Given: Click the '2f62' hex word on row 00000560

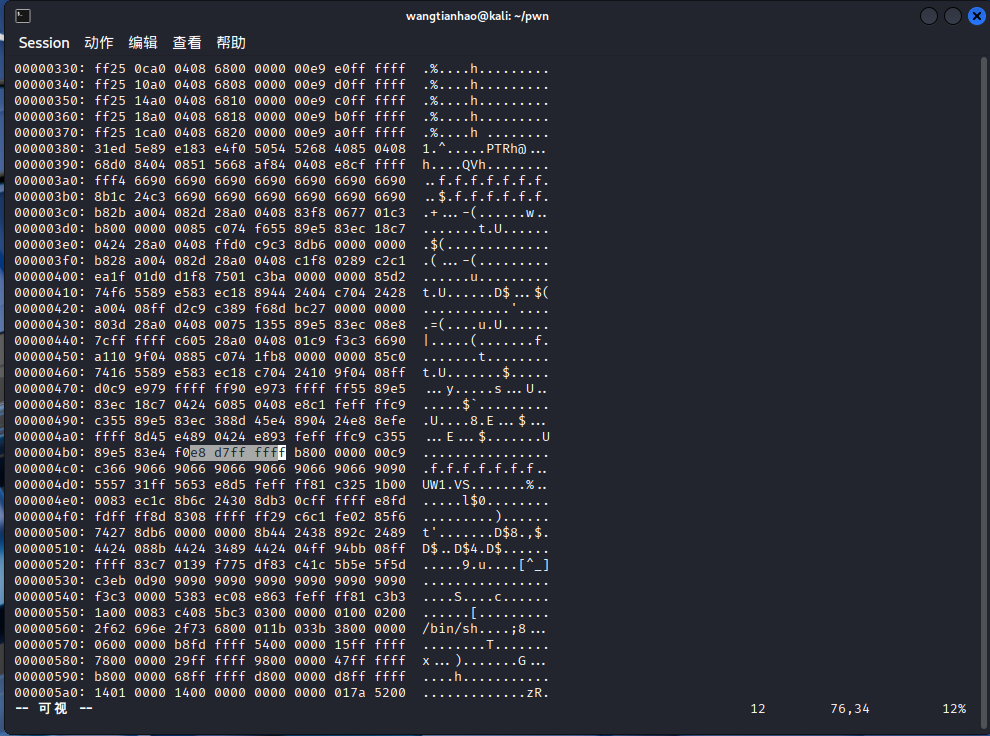Looking at the screenshot, I should pyautogui.click(x=110, y=629).
